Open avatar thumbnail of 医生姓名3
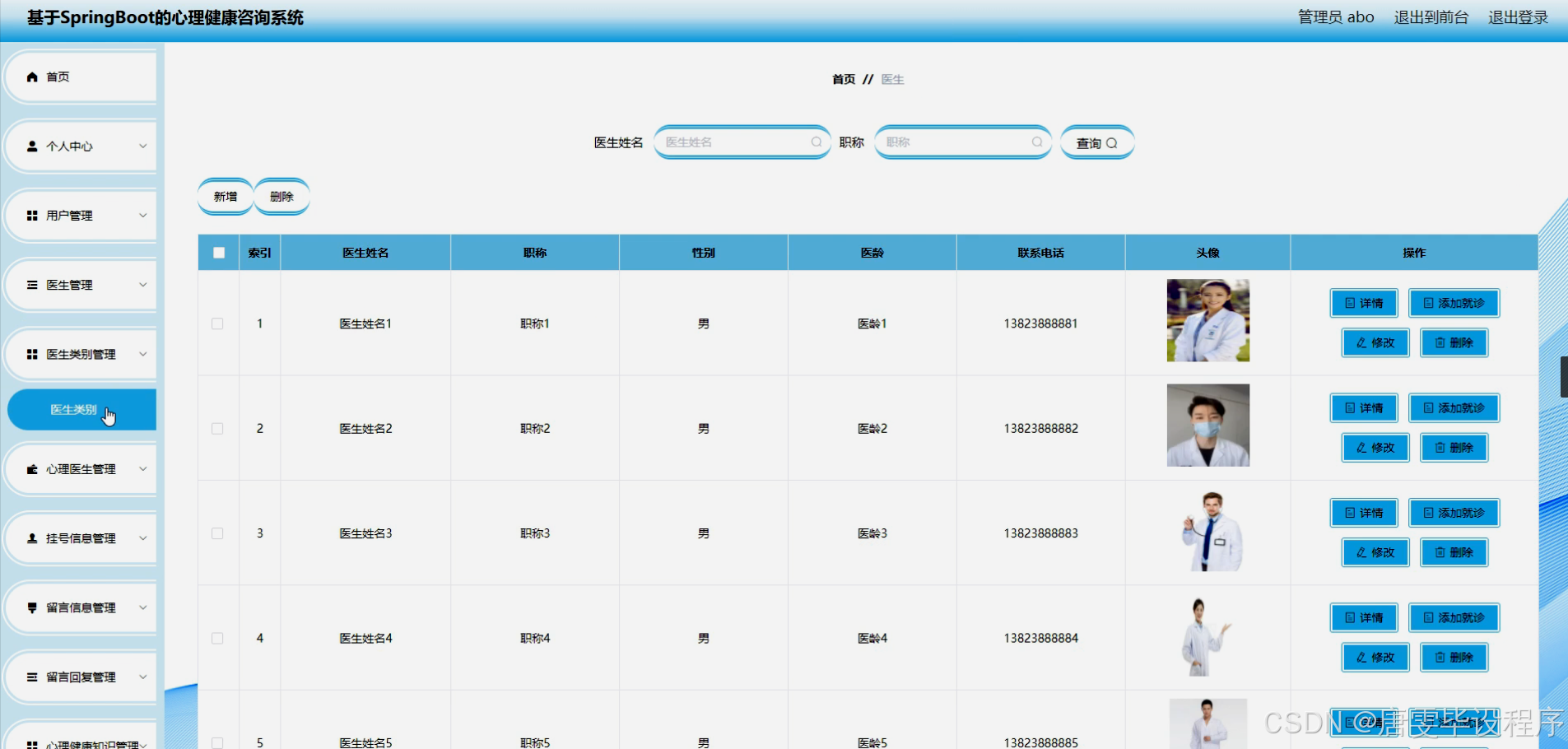The width and height of the screenshot is (1568, 749). point(1207,531)
